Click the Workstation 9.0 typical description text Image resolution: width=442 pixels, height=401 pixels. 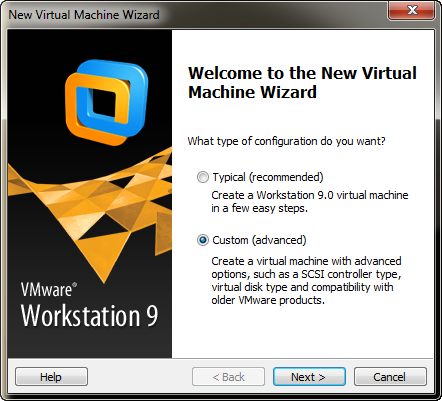310,201
